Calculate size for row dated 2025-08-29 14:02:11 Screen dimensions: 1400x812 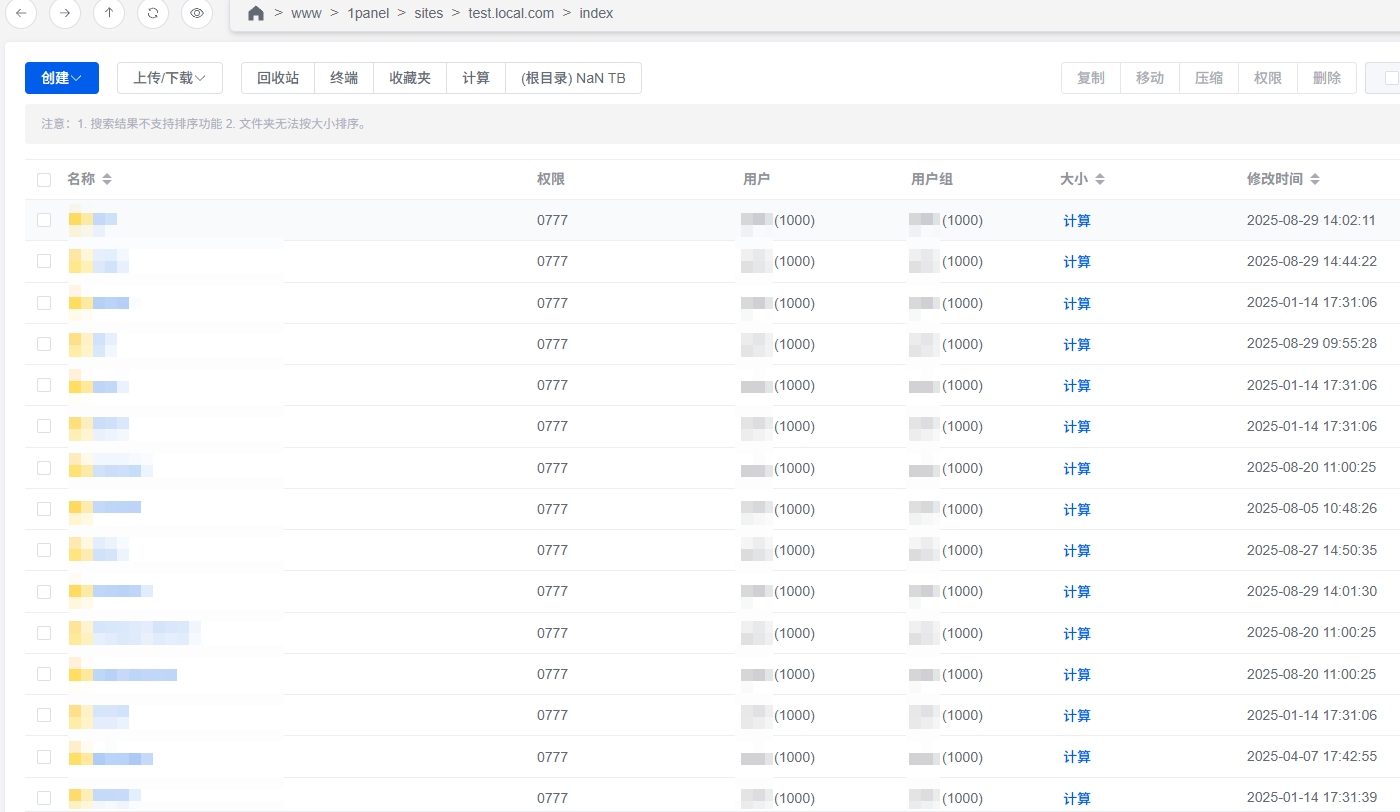[1077, 221]
